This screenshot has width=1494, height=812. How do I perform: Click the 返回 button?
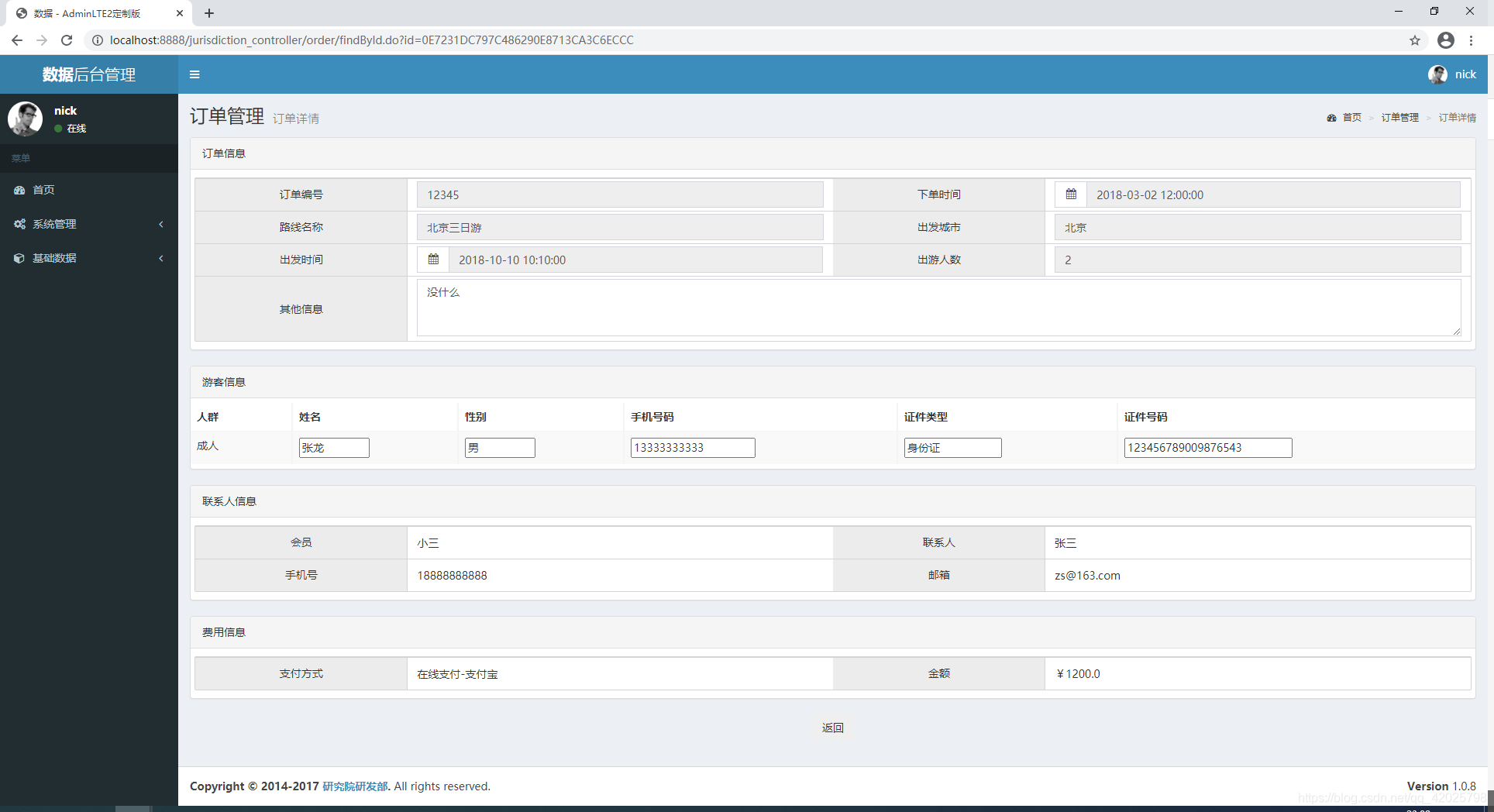833,728
